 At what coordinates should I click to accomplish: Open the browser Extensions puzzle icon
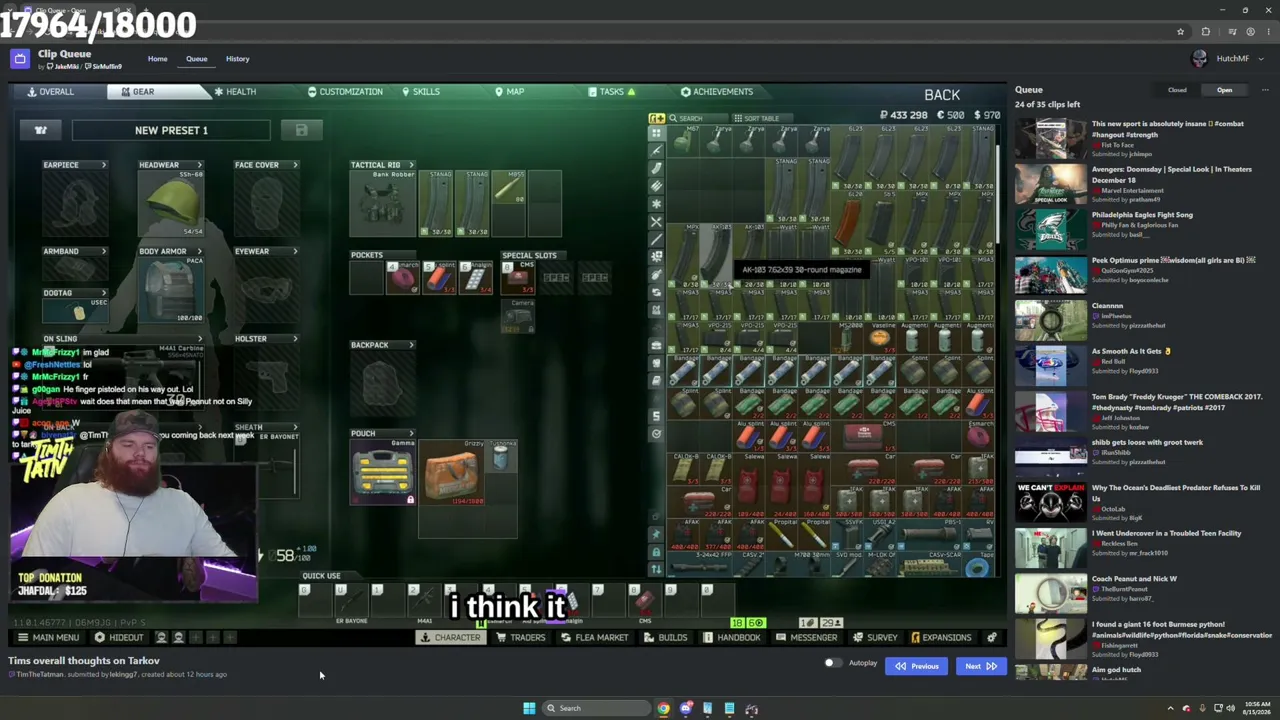(x=1205, y=32)
